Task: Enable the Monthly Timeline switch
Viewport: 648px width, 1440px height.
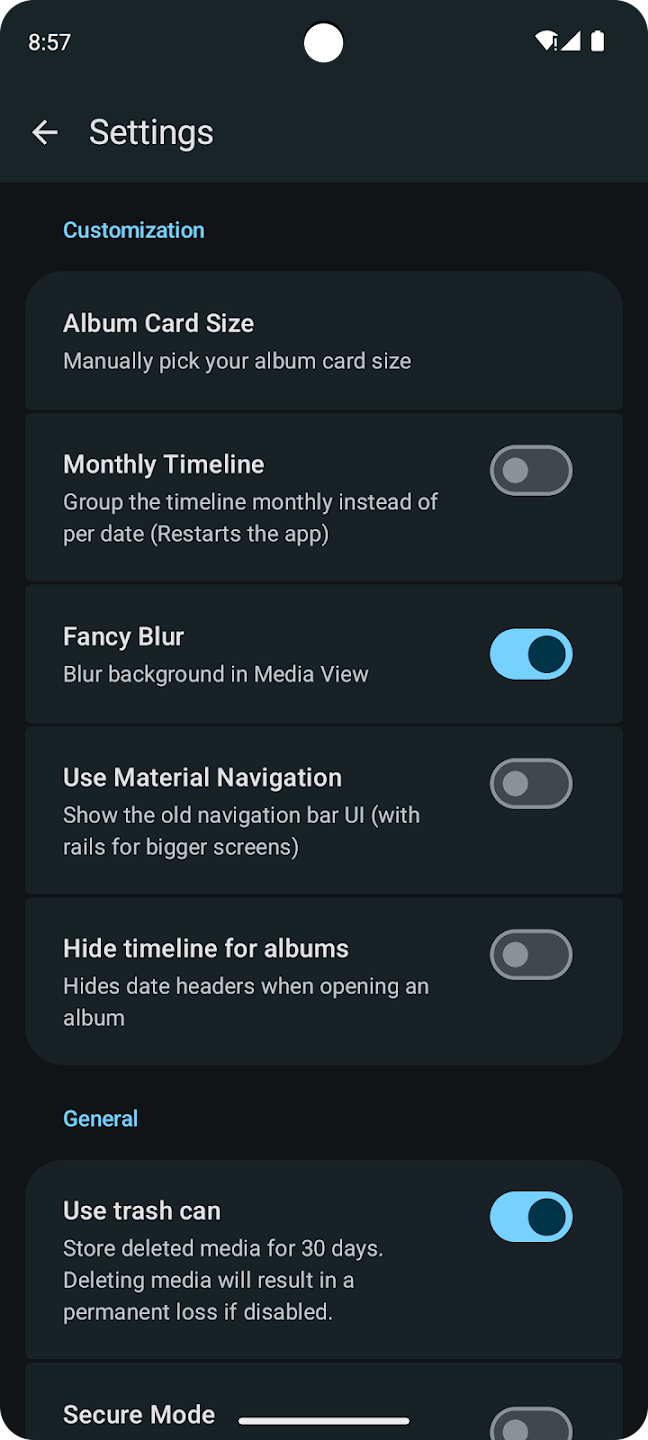Action: coord(531,471)
